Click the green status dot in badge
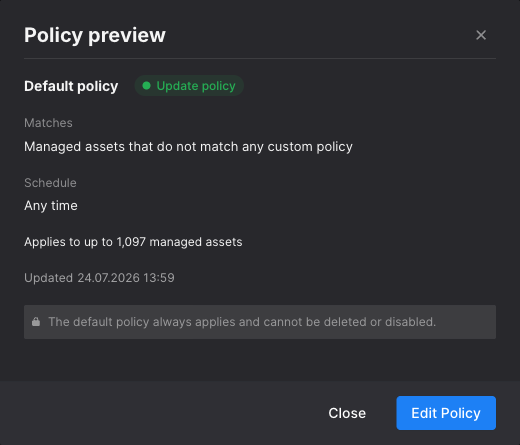520x445 pixels. click(146, 86)
